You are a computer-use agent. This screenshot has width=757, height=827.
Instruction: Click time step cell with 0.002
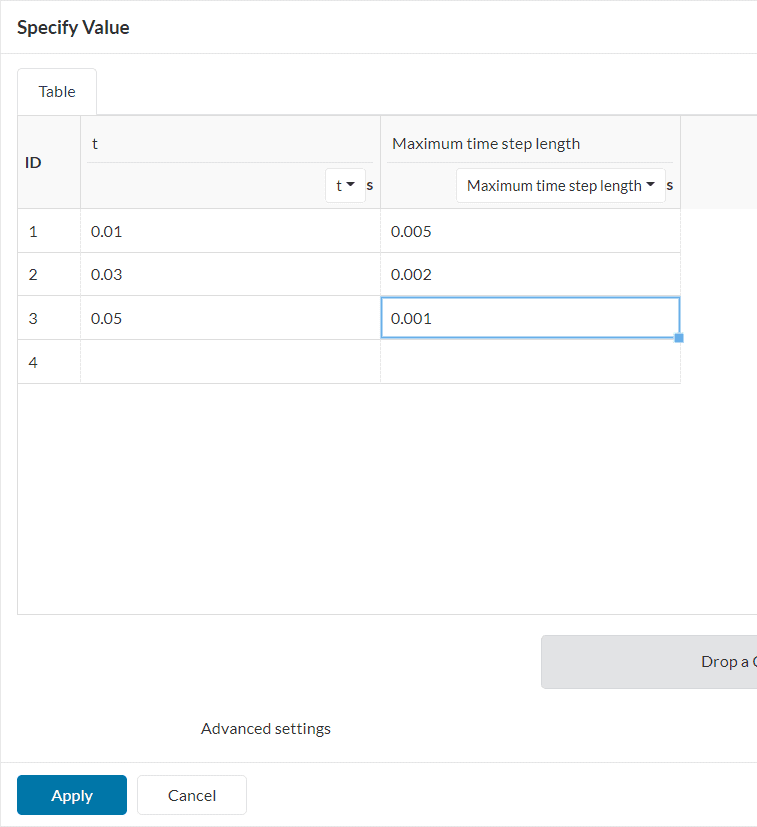click(530, 274)
